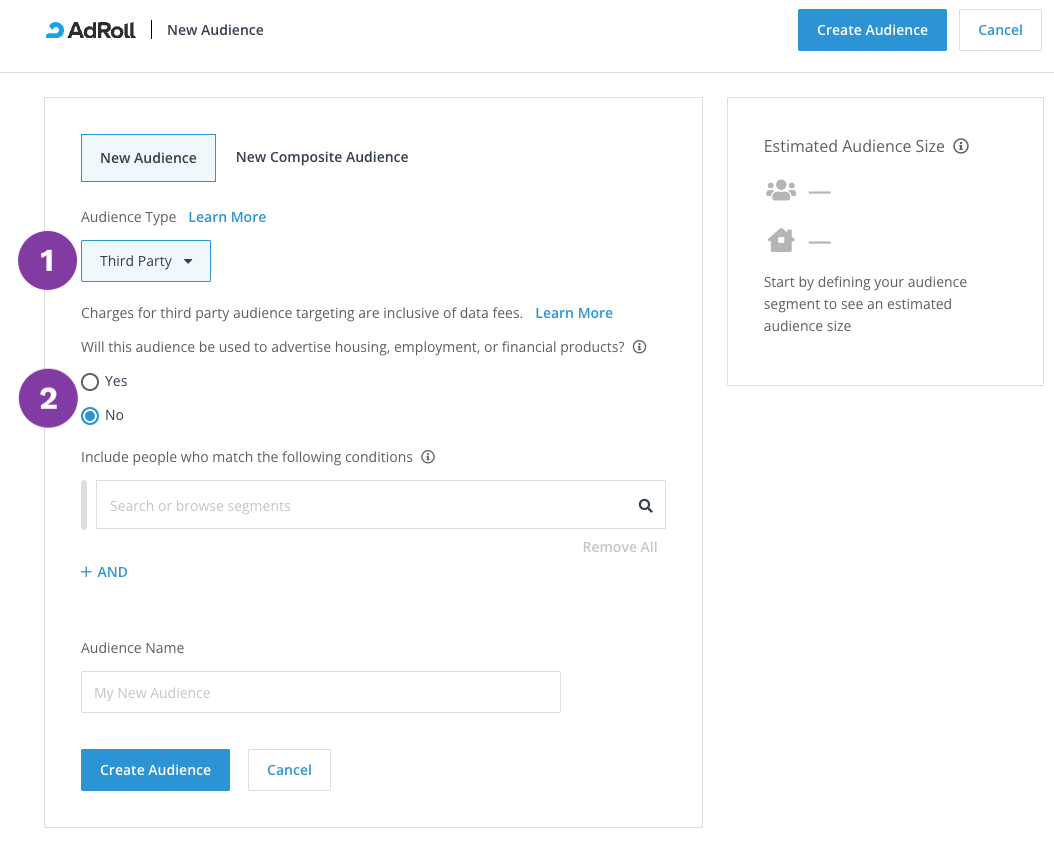Click info icon next to Estimated Audience Size
1054x843 pixels.
[961, 146]
